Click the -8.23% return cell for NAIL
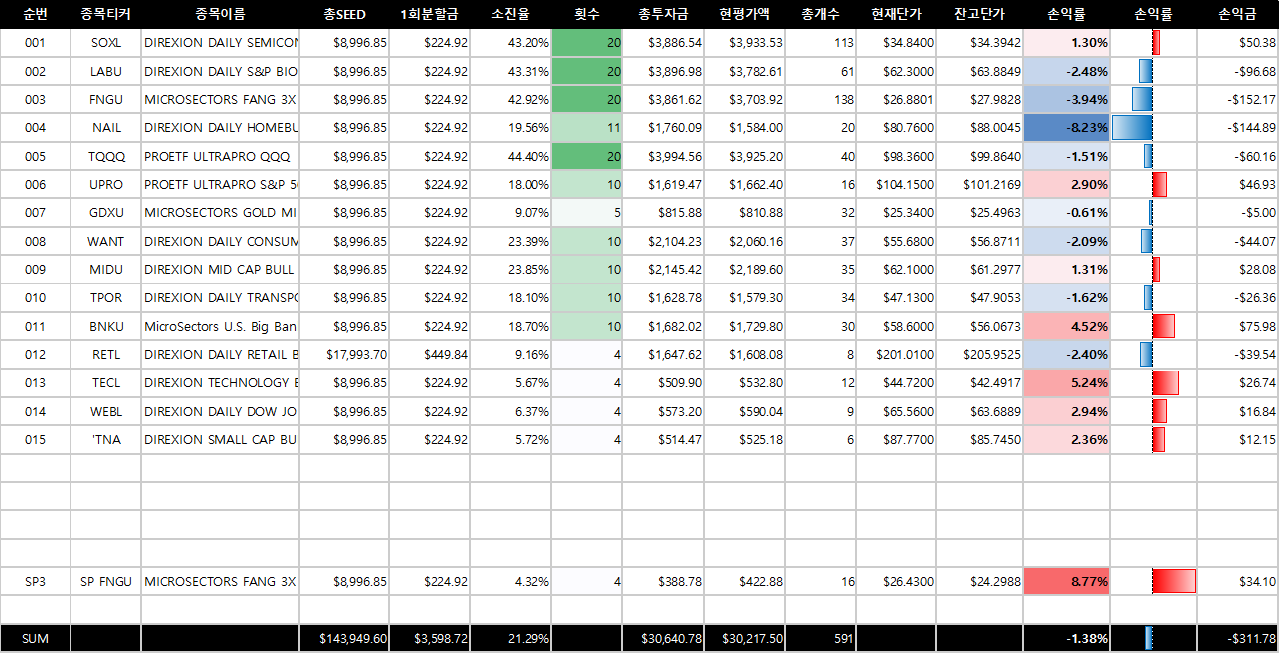1280x654 pixels. (x=1066, y=128)
